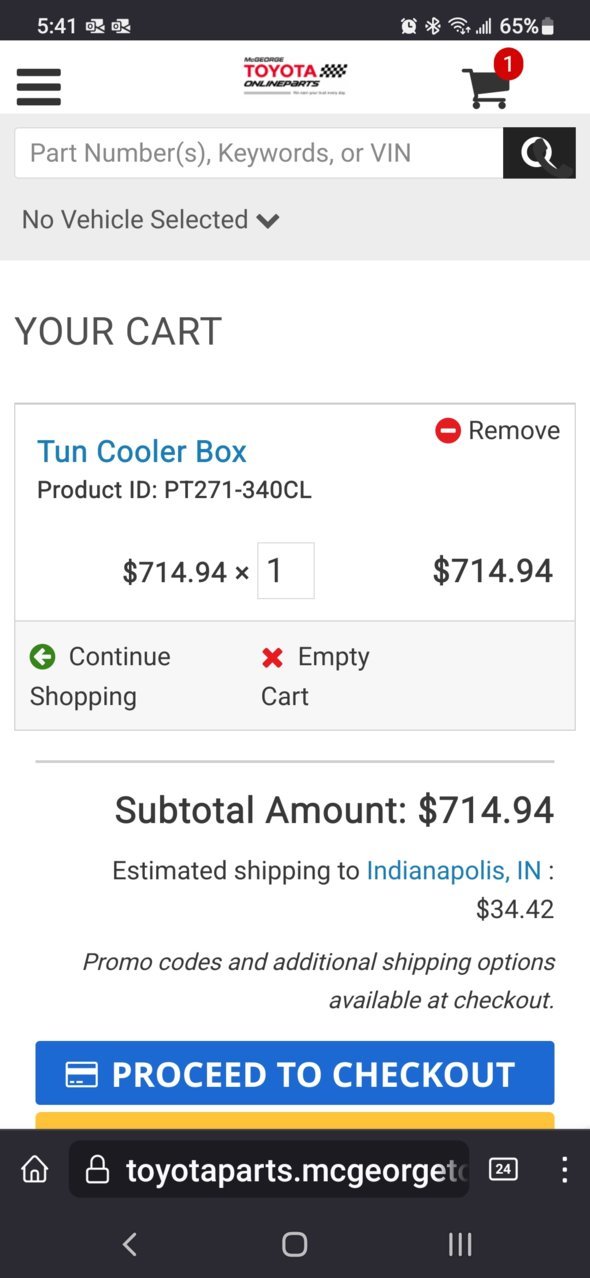Focus the part number search field
The image size is (590, 1278).
(x=259, y=153)
